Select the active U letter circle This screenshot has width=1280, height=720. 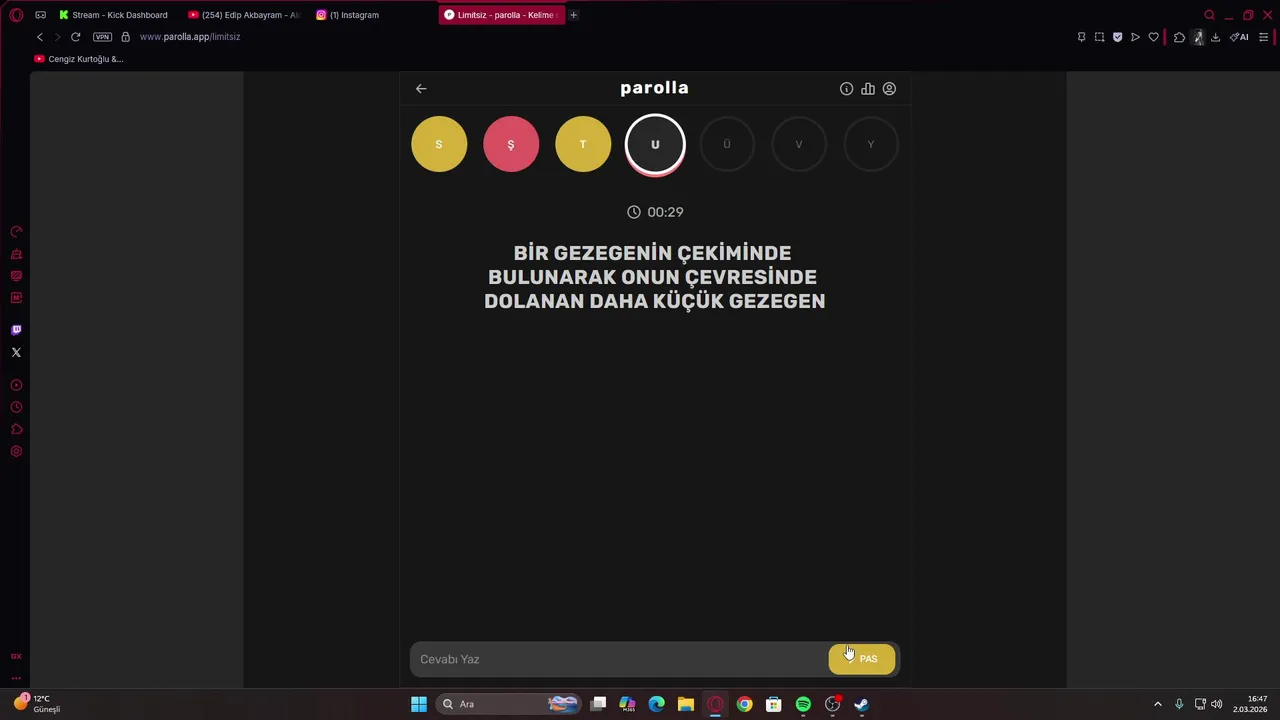(x=655, y=144)
